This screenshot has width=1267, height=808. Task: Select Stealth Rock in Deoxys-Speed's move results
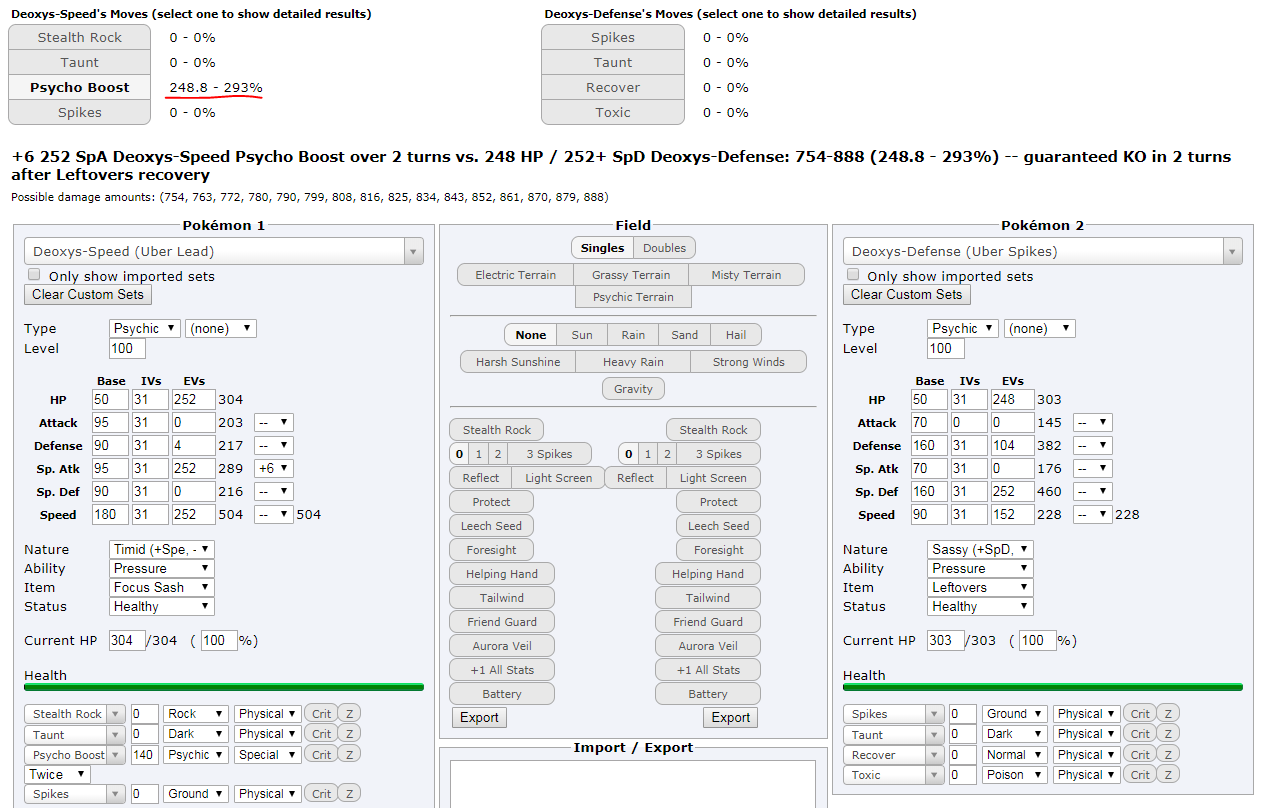80,37
